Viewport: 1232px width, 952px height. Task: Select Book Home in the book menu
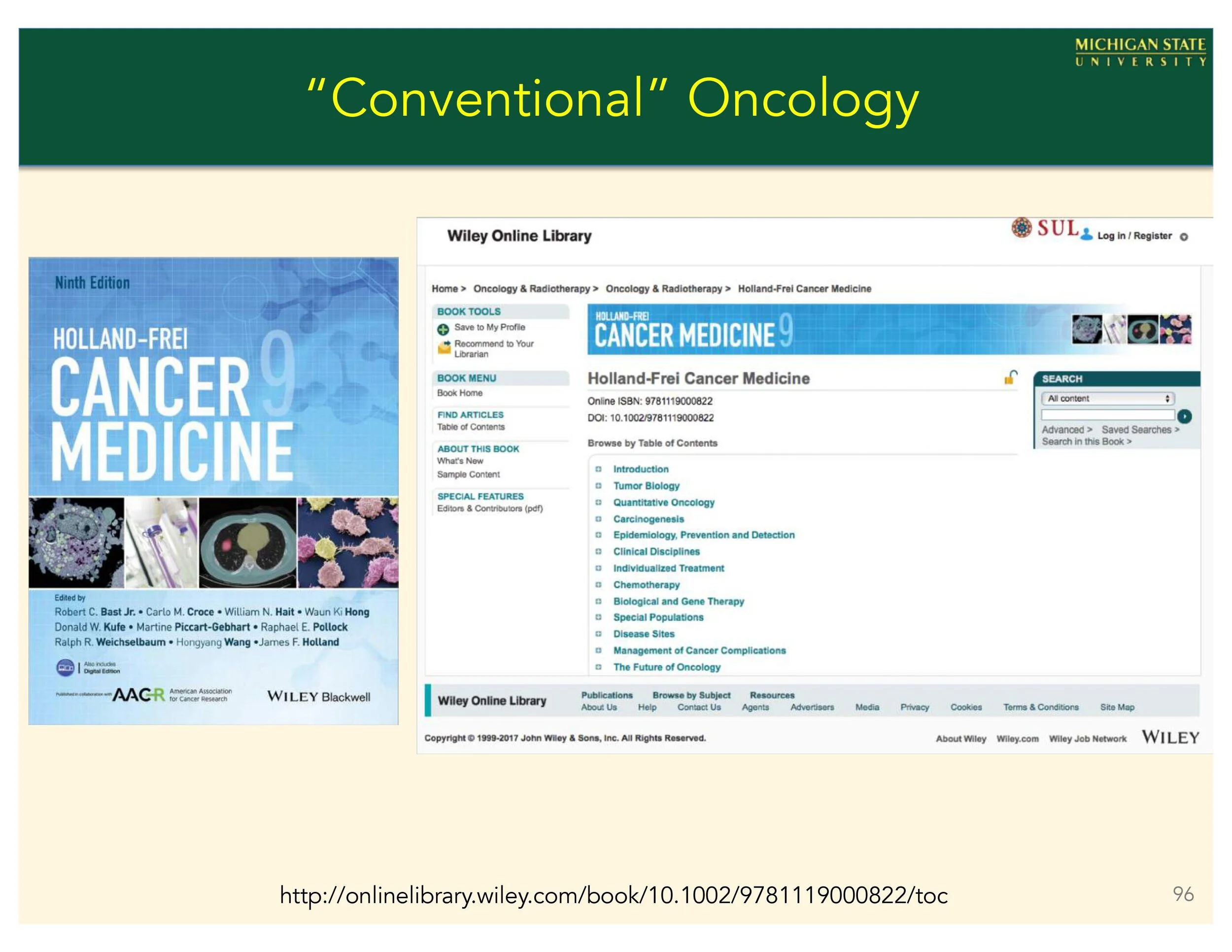pyautogui.click(x=459, y=393)
